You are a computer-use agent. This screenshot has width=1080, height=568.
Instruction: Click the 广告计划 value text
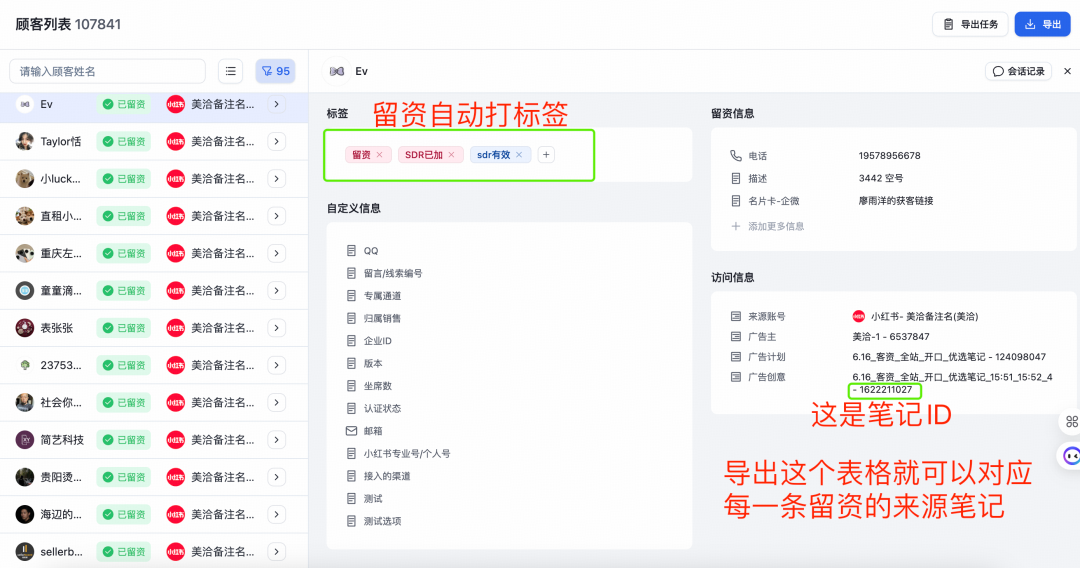(949, 357)
